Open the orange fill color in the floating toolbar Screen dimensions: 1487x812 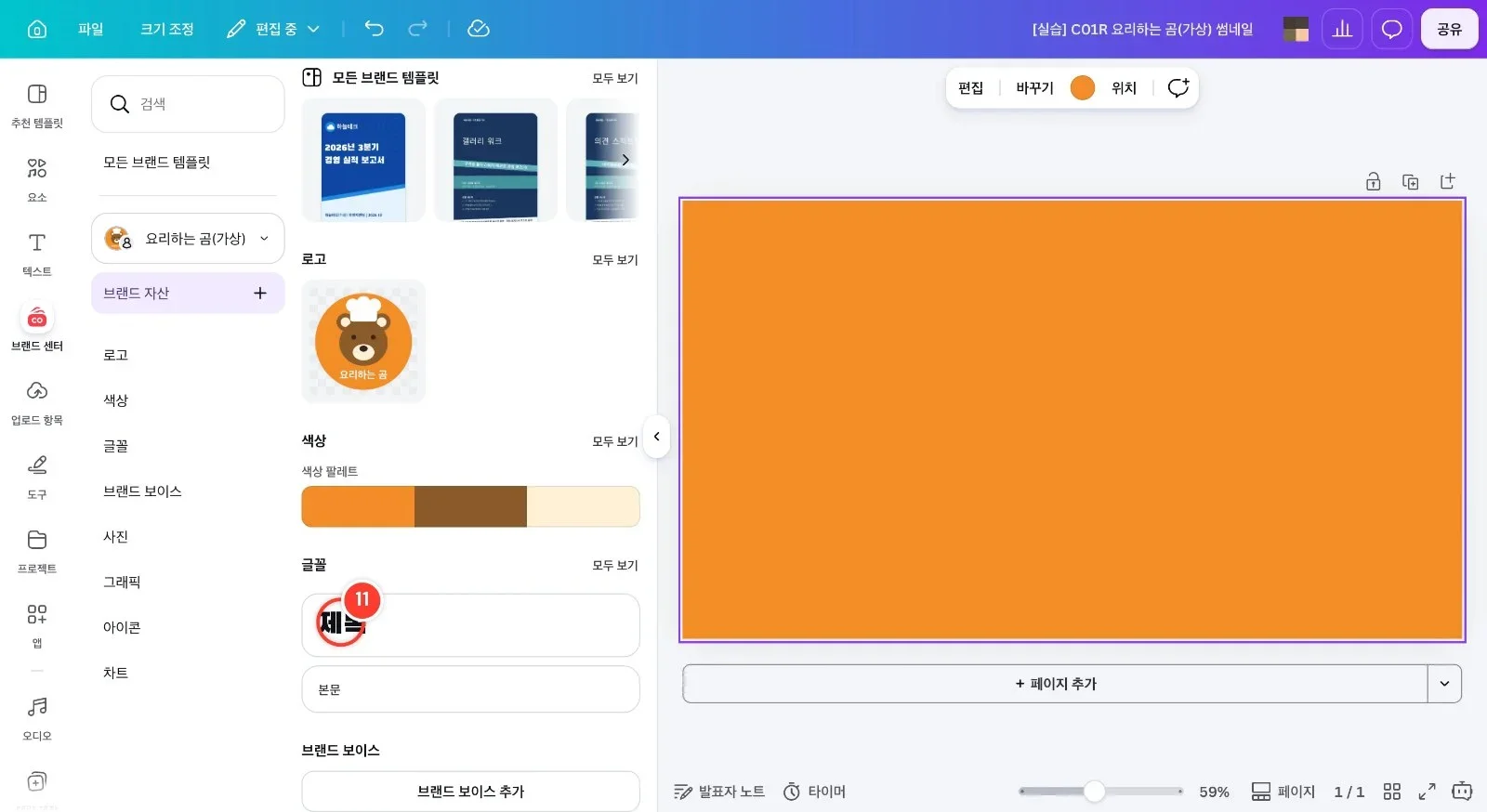[x=1083, y=87]
